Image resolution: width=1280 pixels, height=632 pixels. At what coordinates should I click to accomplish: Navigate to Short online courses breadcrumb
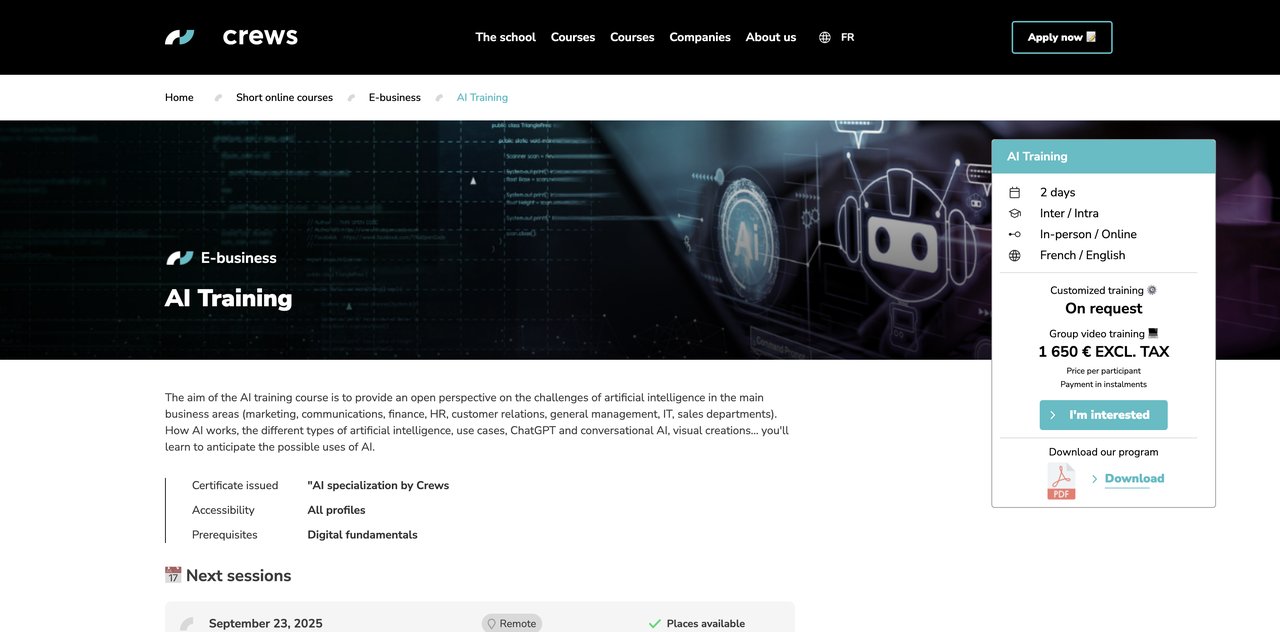click(x=284, y=98)
